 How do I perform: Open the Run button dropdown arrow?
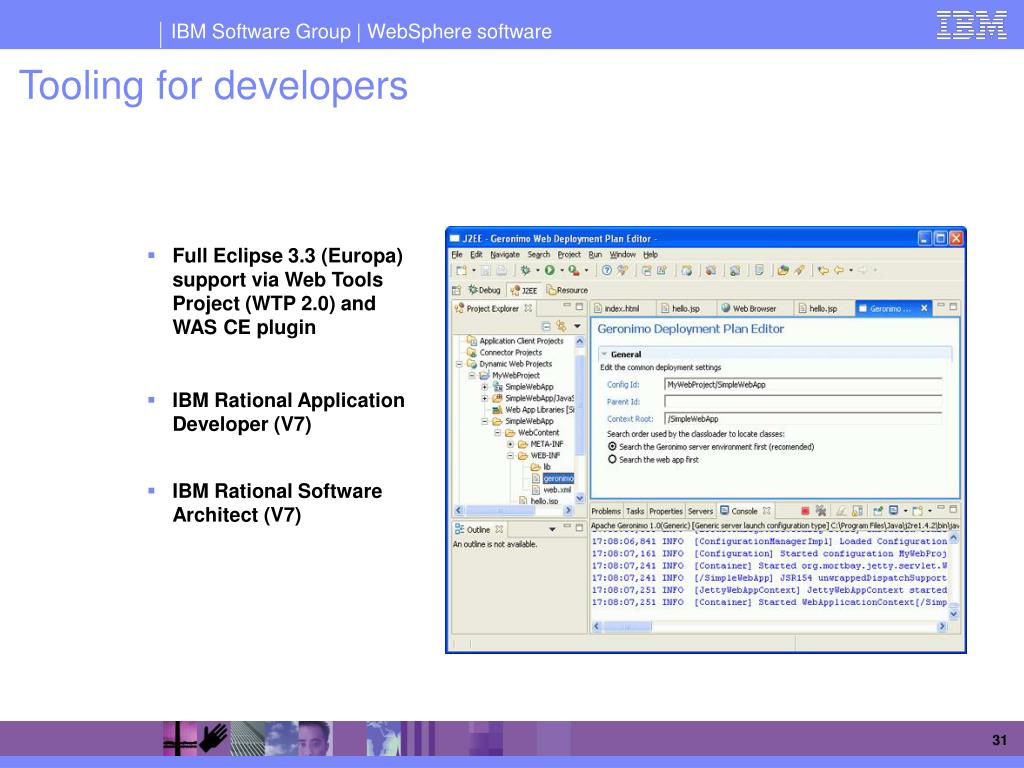(x=561, y=271)
